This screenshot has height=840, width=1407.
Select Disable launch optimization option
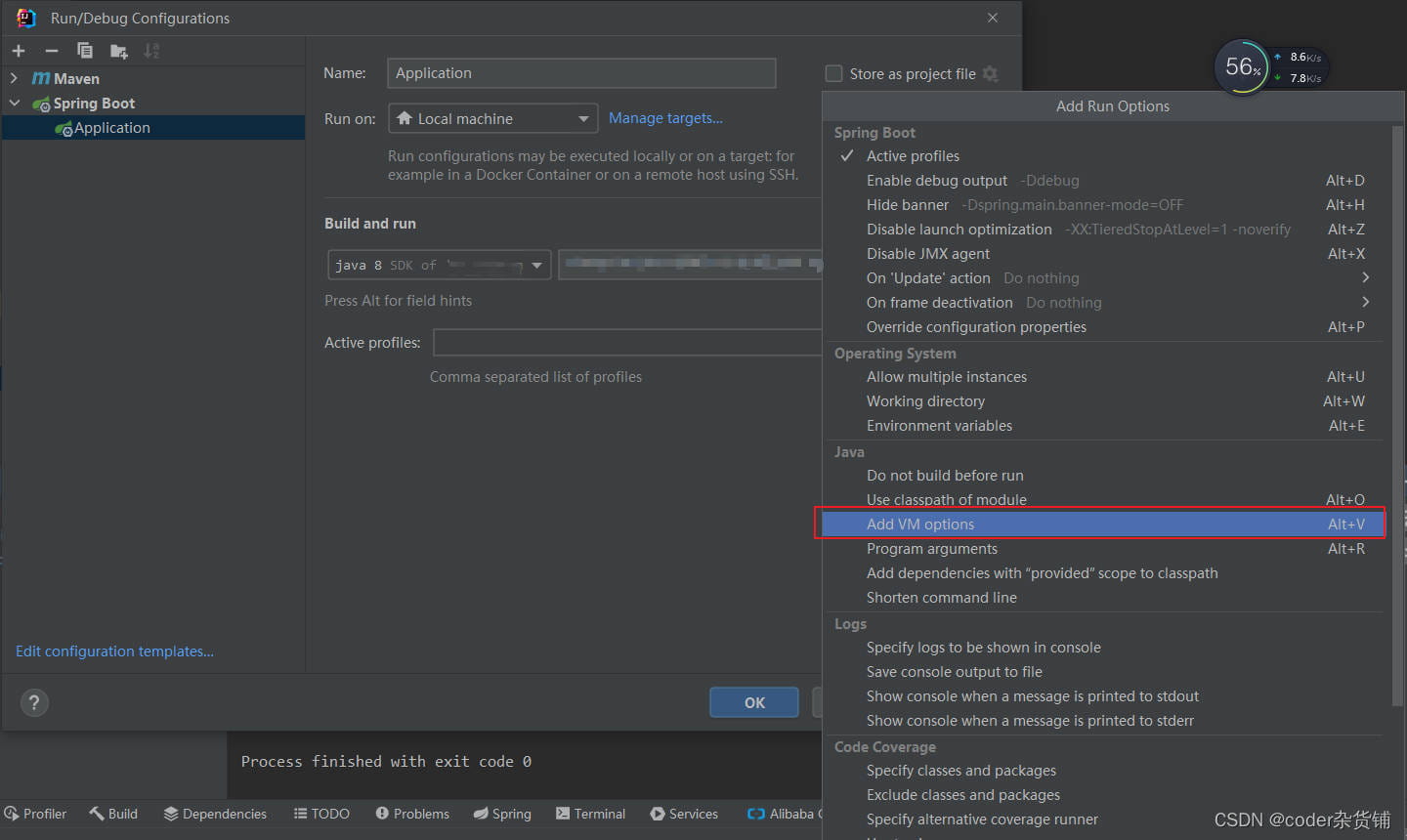[1102, 230]
